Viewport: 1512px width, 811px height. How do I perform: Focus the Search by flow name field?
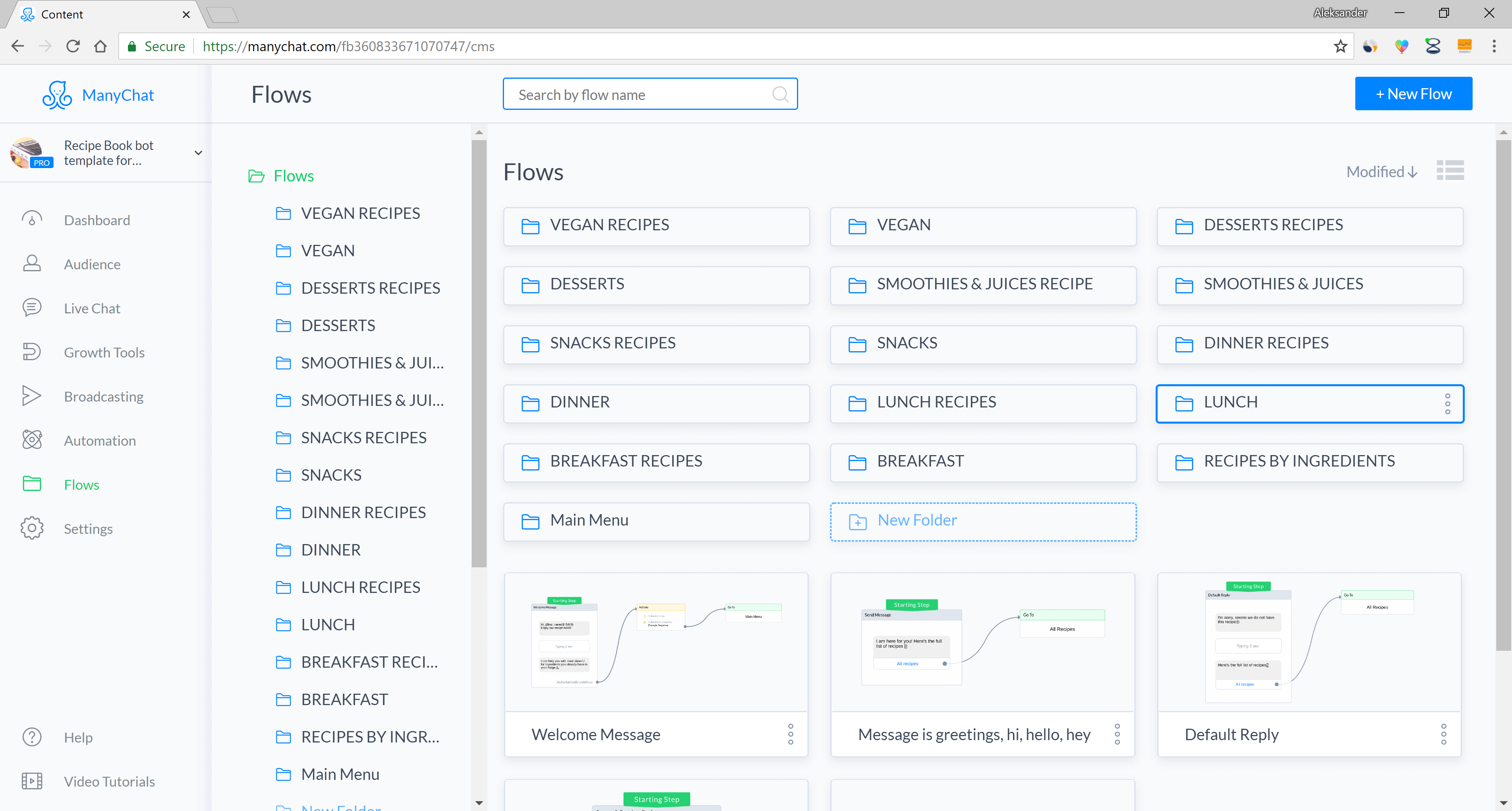(650, 94)
